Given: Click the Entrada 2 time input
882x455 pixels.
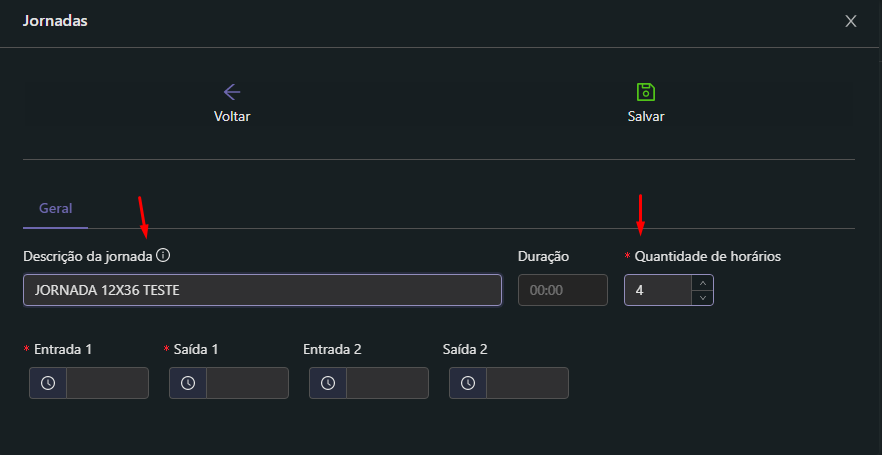Looking at the screenshot, I should [x=387, y=383].
